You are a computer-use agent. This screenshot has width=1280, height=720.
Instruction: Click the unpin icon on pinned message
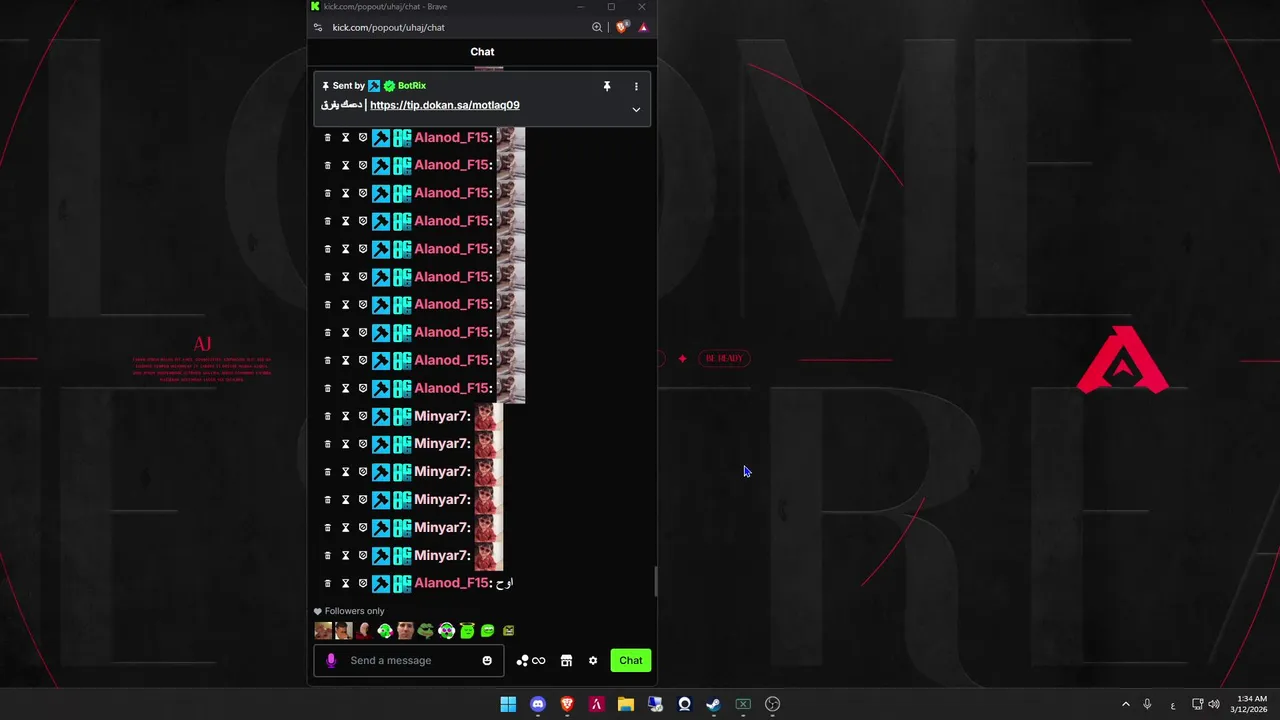pyautogui.click(x=607, y=86)
